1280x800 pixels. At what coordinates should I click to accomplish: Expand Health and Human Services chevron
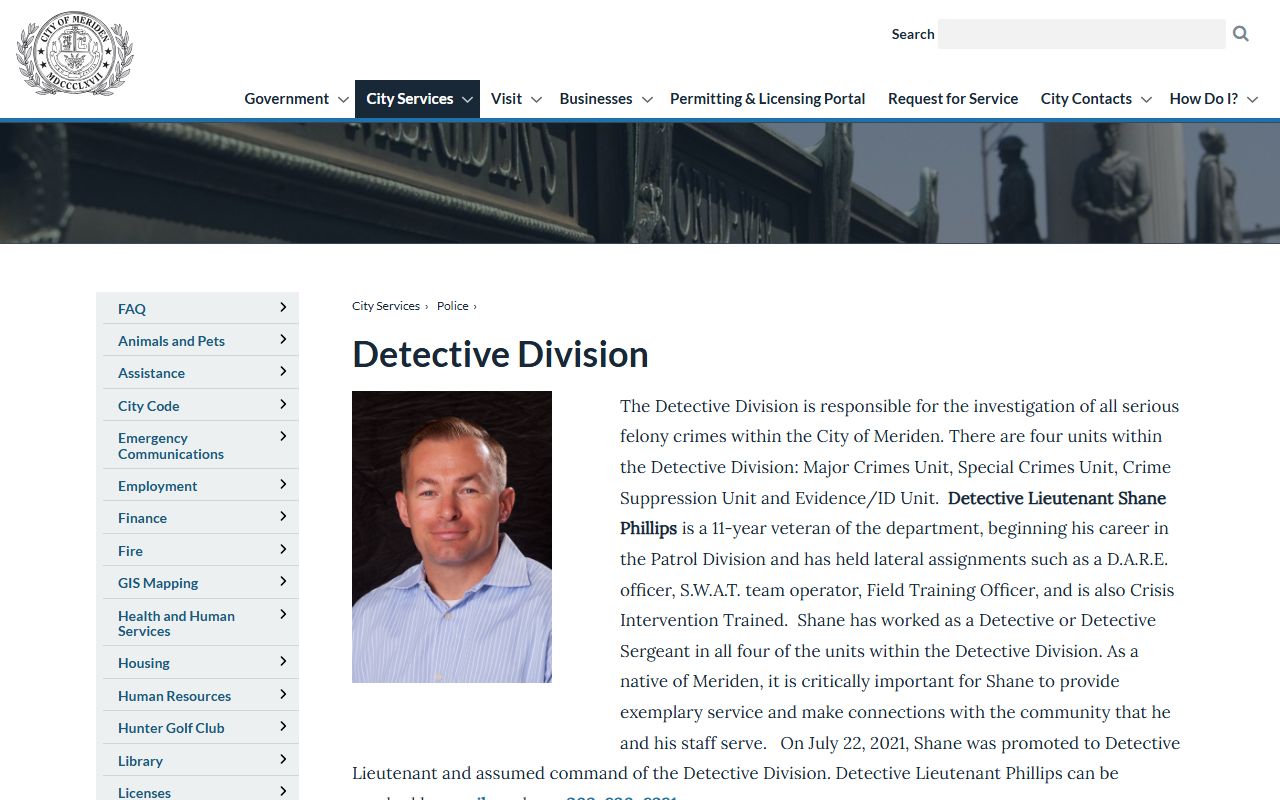[283, 614]
